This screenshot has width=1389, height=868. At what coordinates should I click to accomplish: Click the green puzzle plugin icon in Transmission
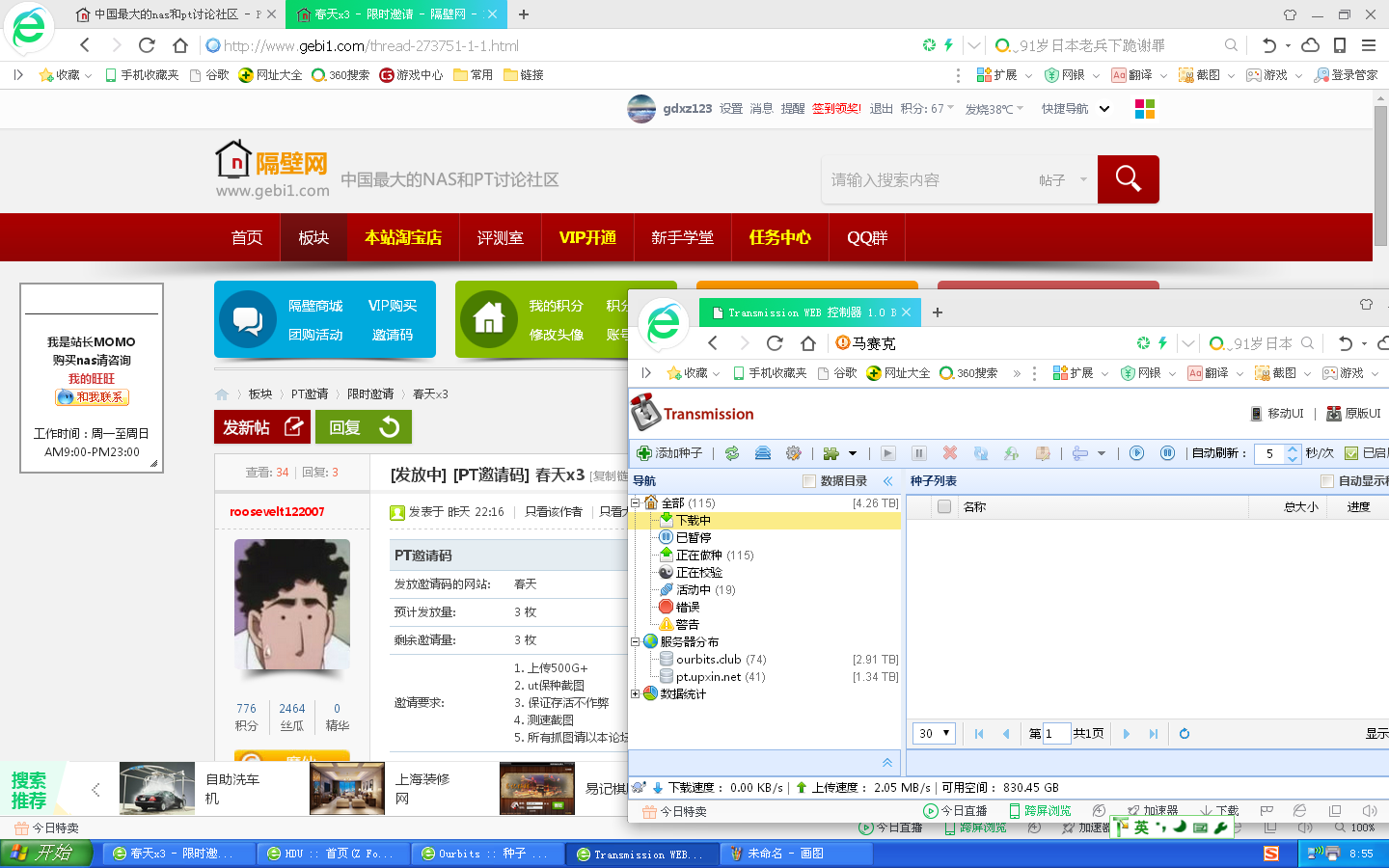(x=831, y=453)
